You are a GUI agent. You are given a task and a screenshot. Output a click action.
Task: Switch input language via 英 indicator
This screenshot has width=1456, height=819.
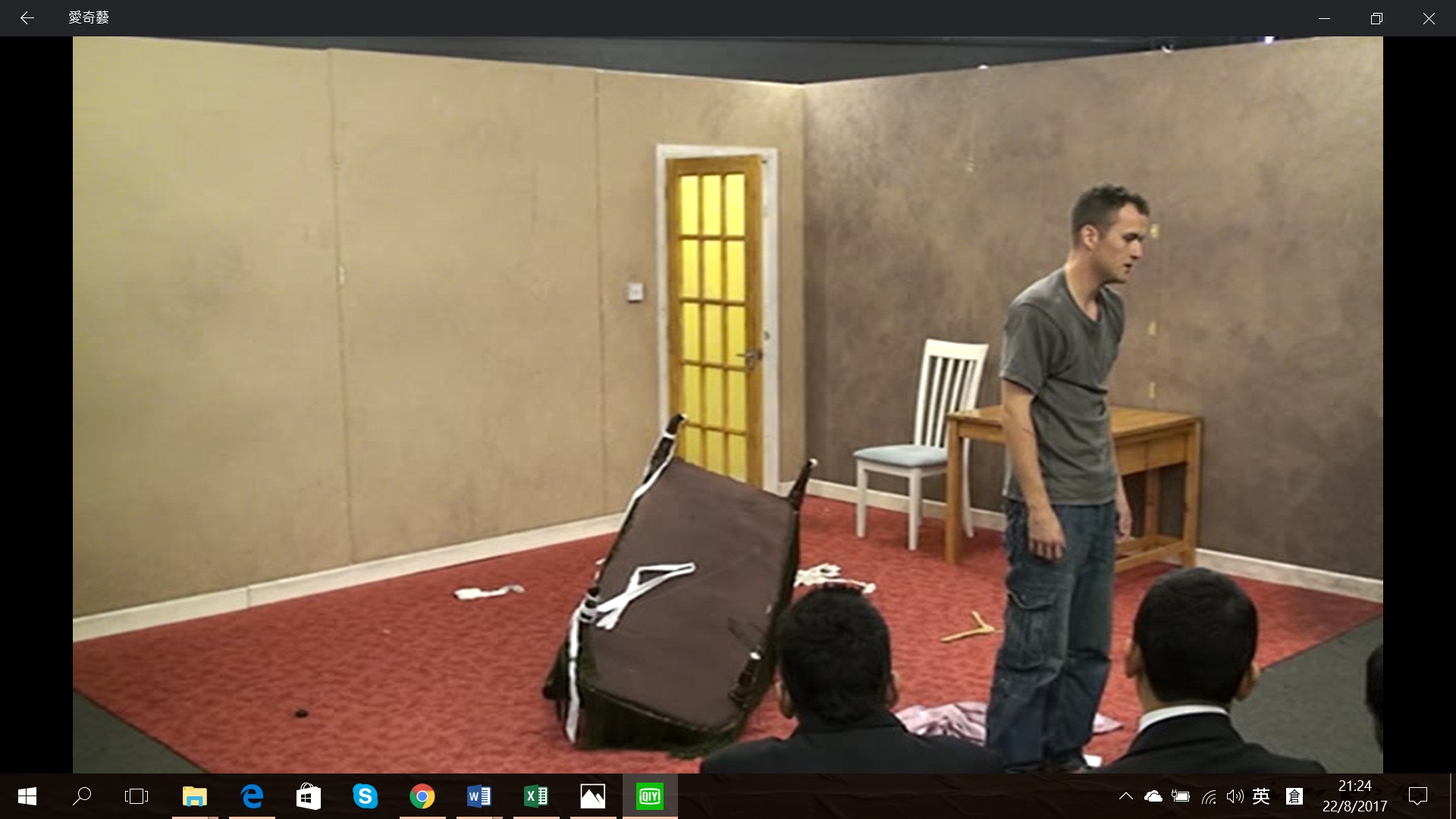pyautogui.click(x=1262, y=796)
